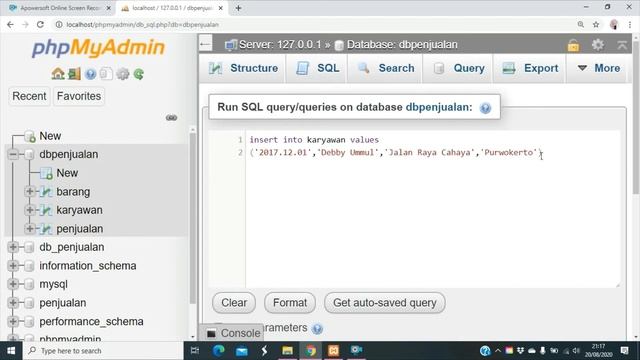Reload the browser page
640x360 pixels.
(40, 24)
